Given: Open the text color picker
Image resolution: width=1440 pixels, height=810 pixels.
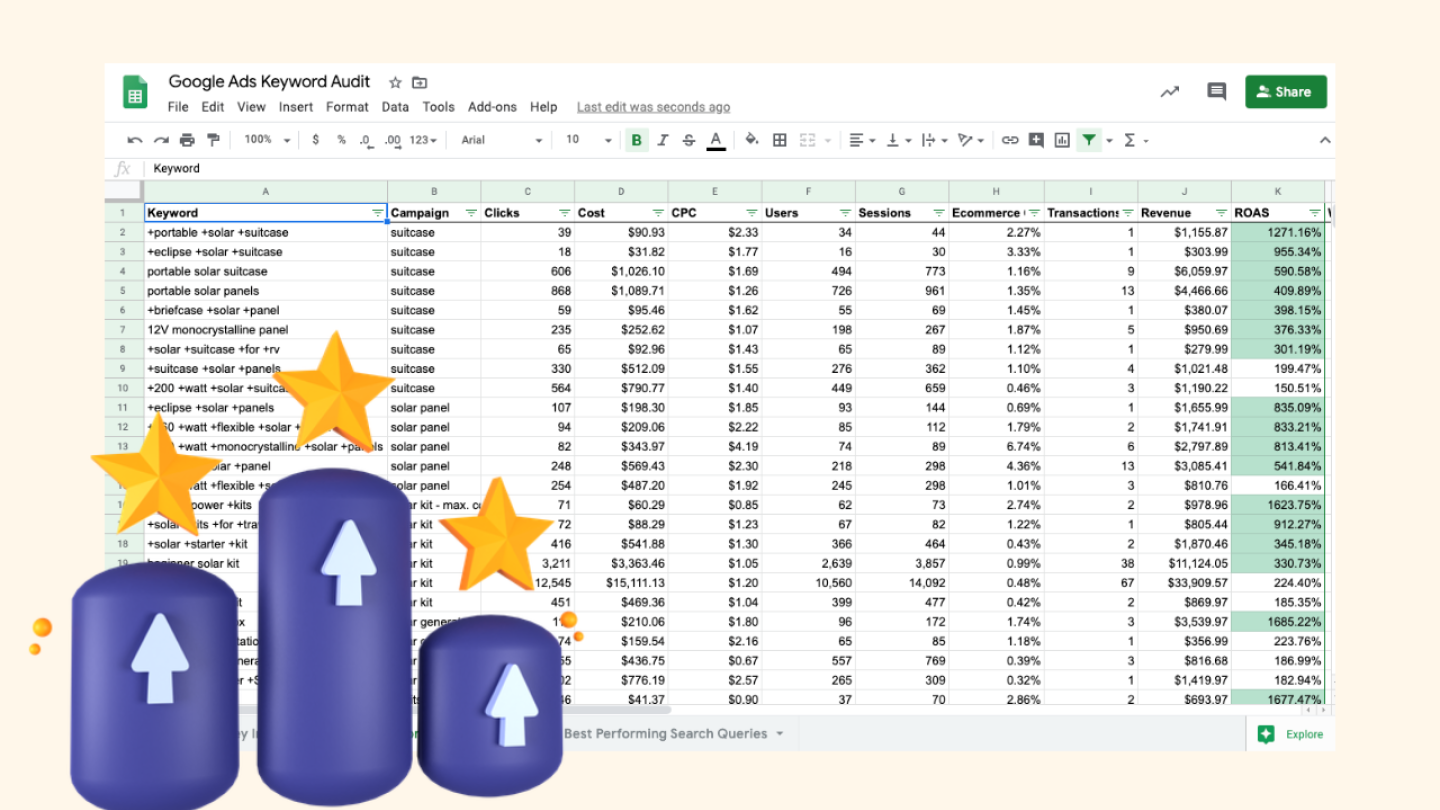Looking at the screenshot, I should [716, 140].
